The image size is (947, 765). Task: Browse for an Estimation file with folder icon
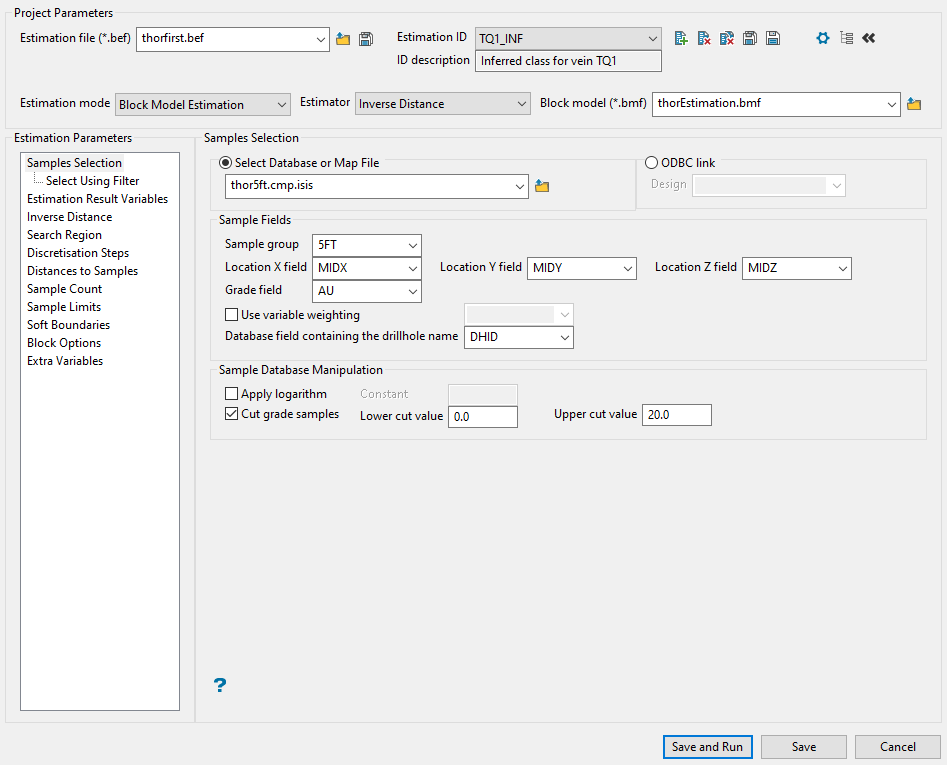pyautogui.click(x=343, y=39)
